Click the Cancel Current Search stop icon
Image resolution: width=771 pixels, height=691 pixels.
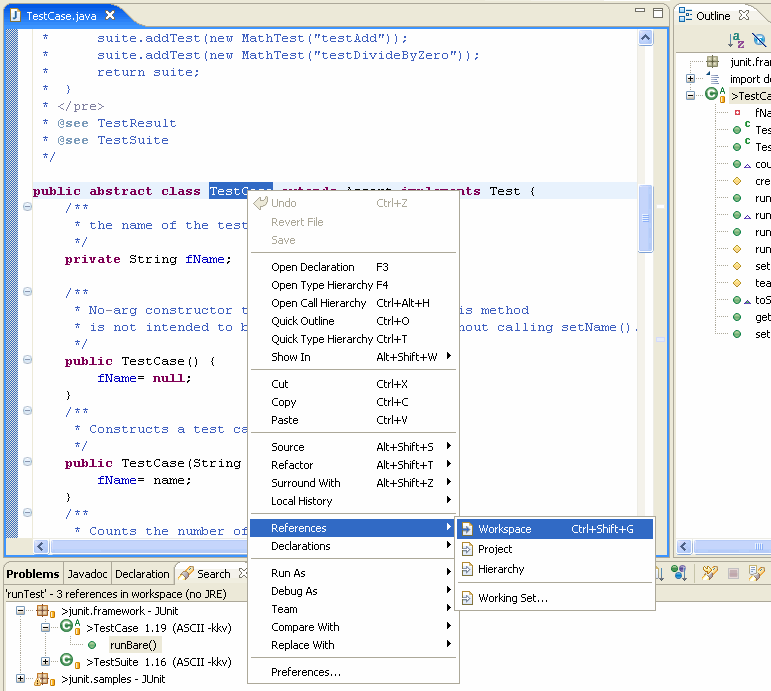click(x=733, y=573)
